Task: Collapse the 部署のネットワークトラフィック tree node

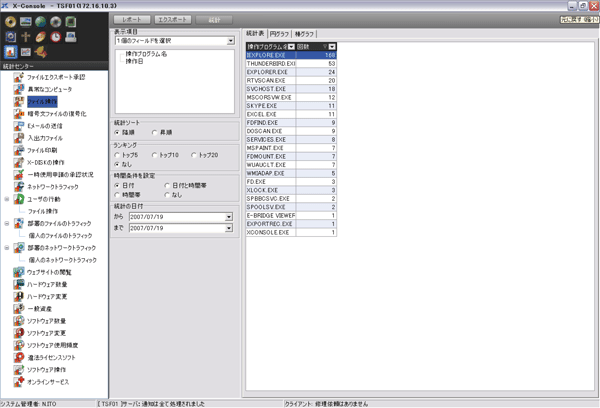Action: pyautogui.click(x=7, y=248)
